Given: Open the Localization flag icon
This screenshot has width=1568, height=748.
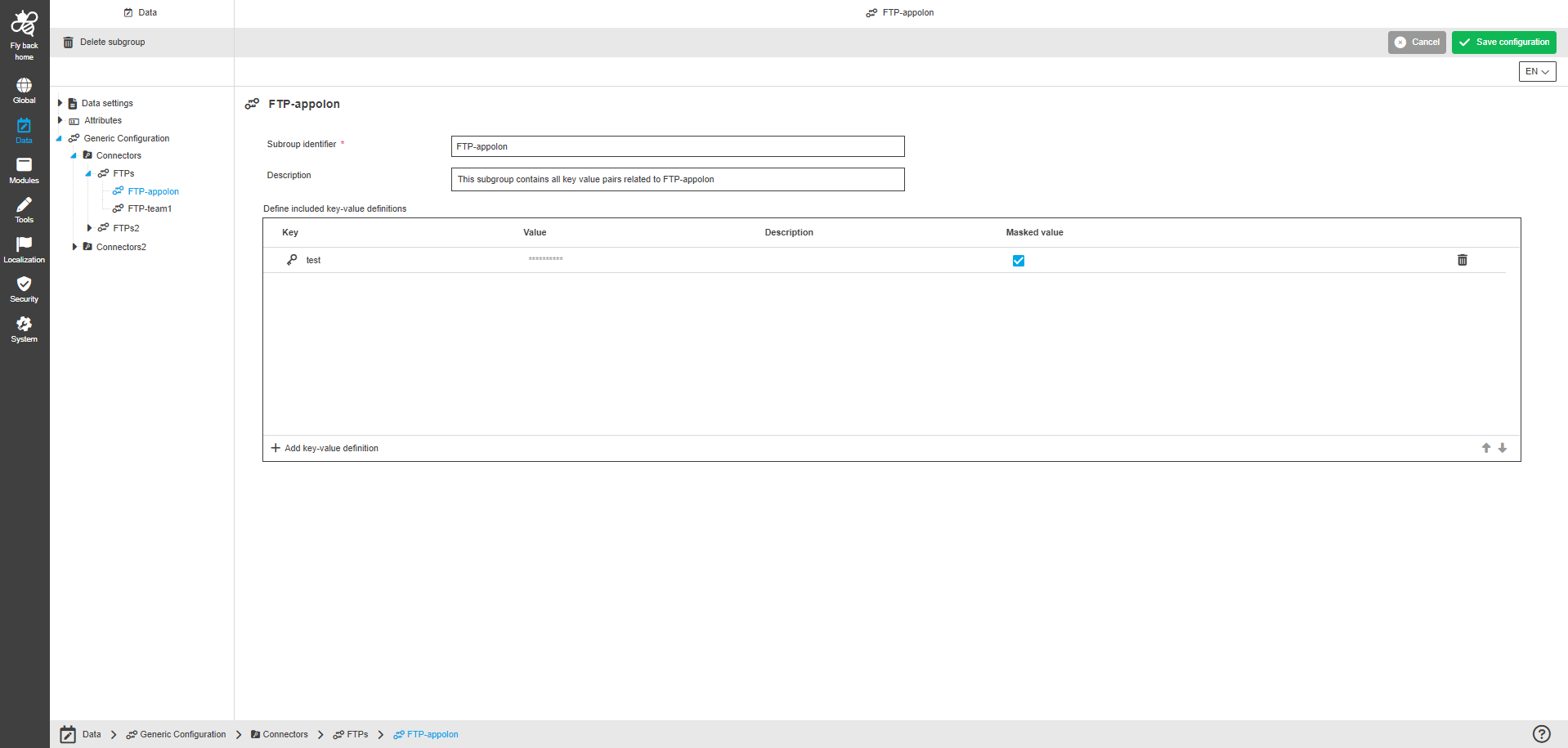Looking at the screenshot, I should 25,245.
